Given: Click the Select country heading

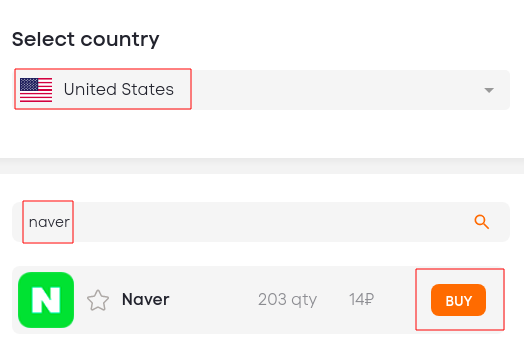Looking at the screenshot, I should pos(86,39).
